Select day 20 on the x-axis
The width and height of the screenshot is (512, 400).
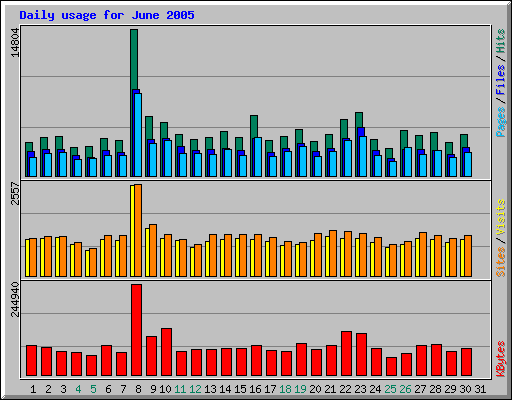point(315,389)
